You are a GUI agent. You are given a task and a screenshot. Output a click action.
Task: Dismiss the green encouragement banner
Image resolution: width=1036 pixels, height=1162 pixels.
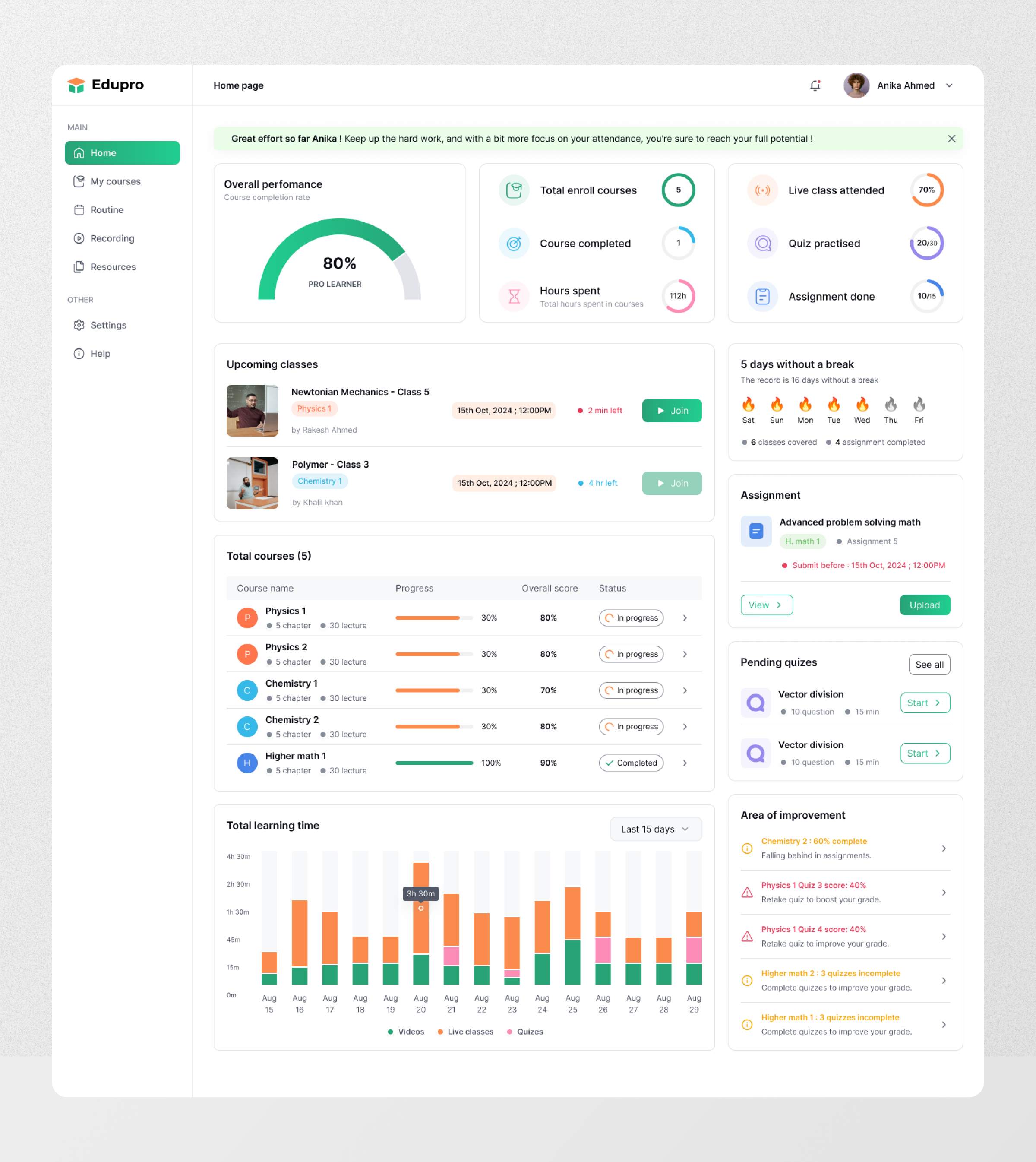(x=951, y=138)
